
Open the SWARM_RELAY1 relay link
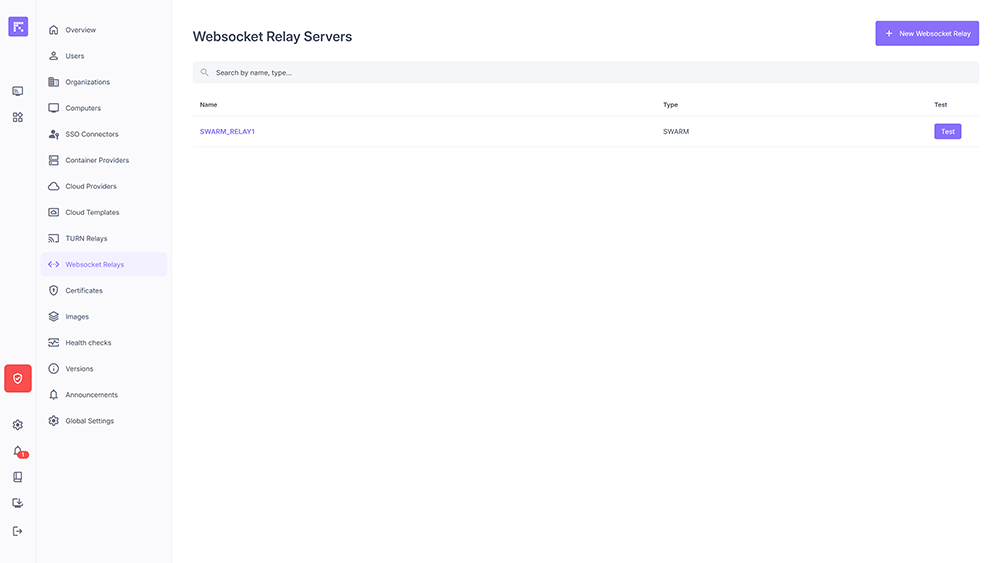[x=227, y=132]
